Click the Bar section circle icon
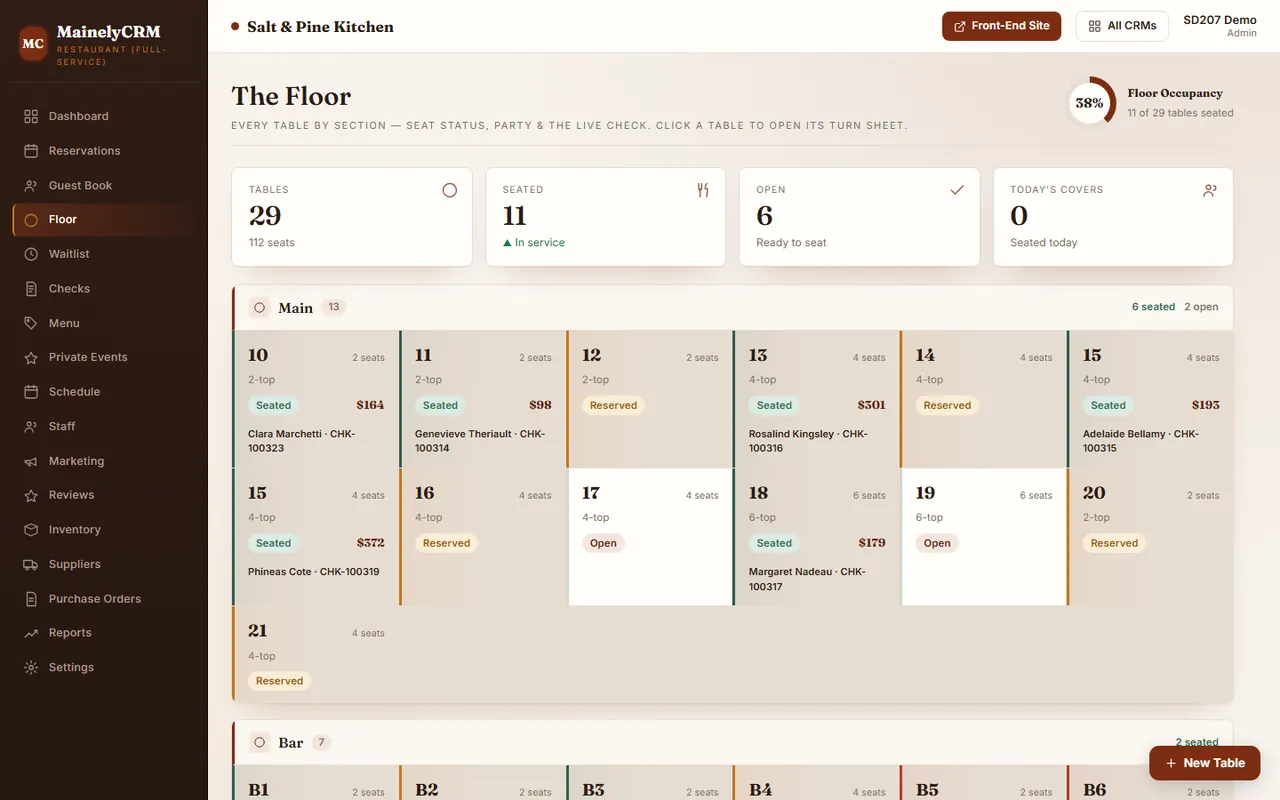Screen dimensions: 1280x800 point(259,743)
